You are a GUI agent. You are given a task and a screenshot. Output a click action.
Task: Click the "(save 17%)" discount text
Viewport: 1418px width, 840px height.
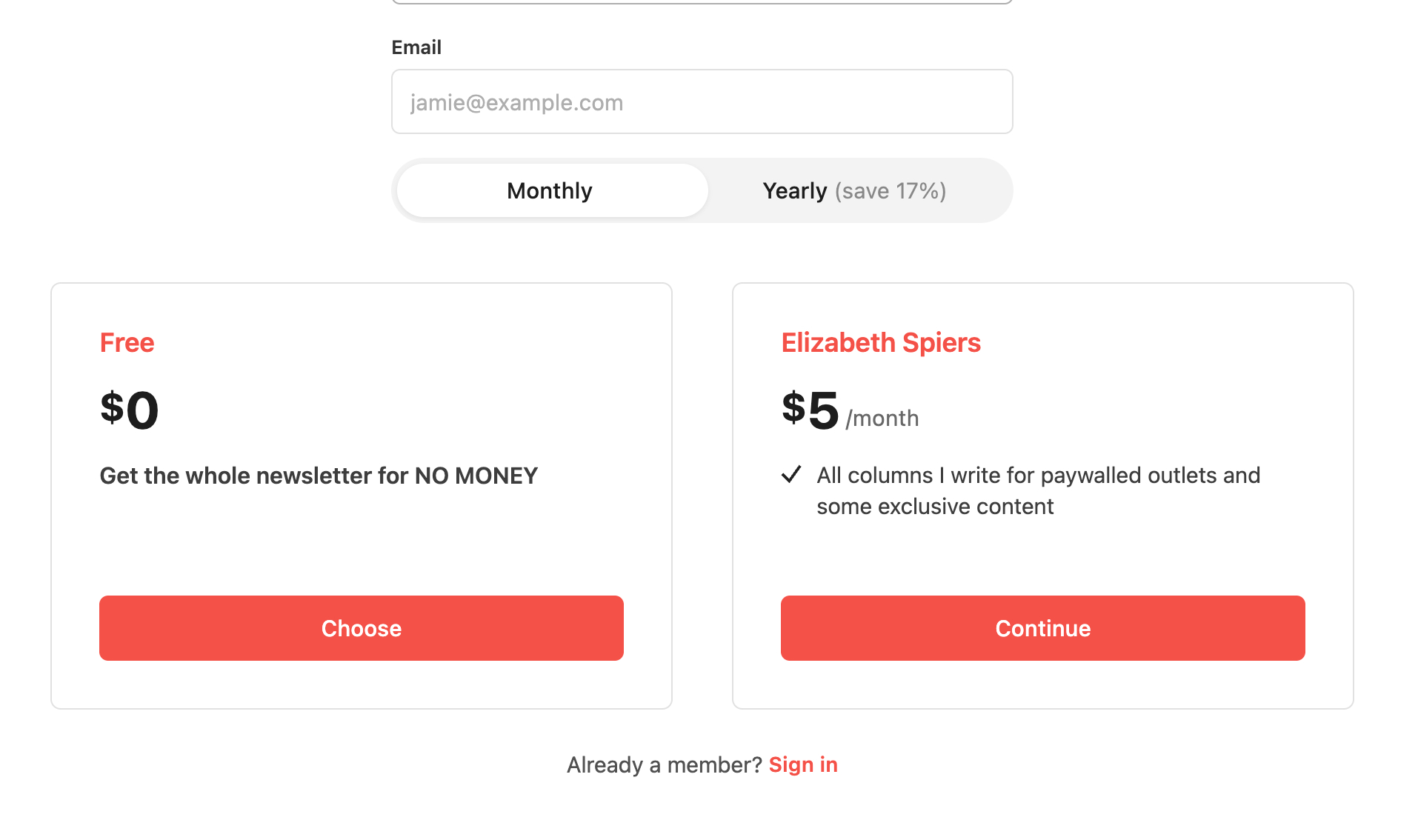point(891,191)
